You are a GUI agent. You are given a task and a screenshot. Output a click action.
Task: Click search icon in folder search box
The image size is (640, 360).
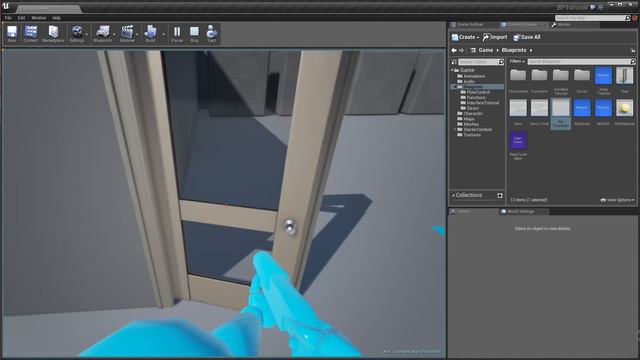(x=501, y=62)
